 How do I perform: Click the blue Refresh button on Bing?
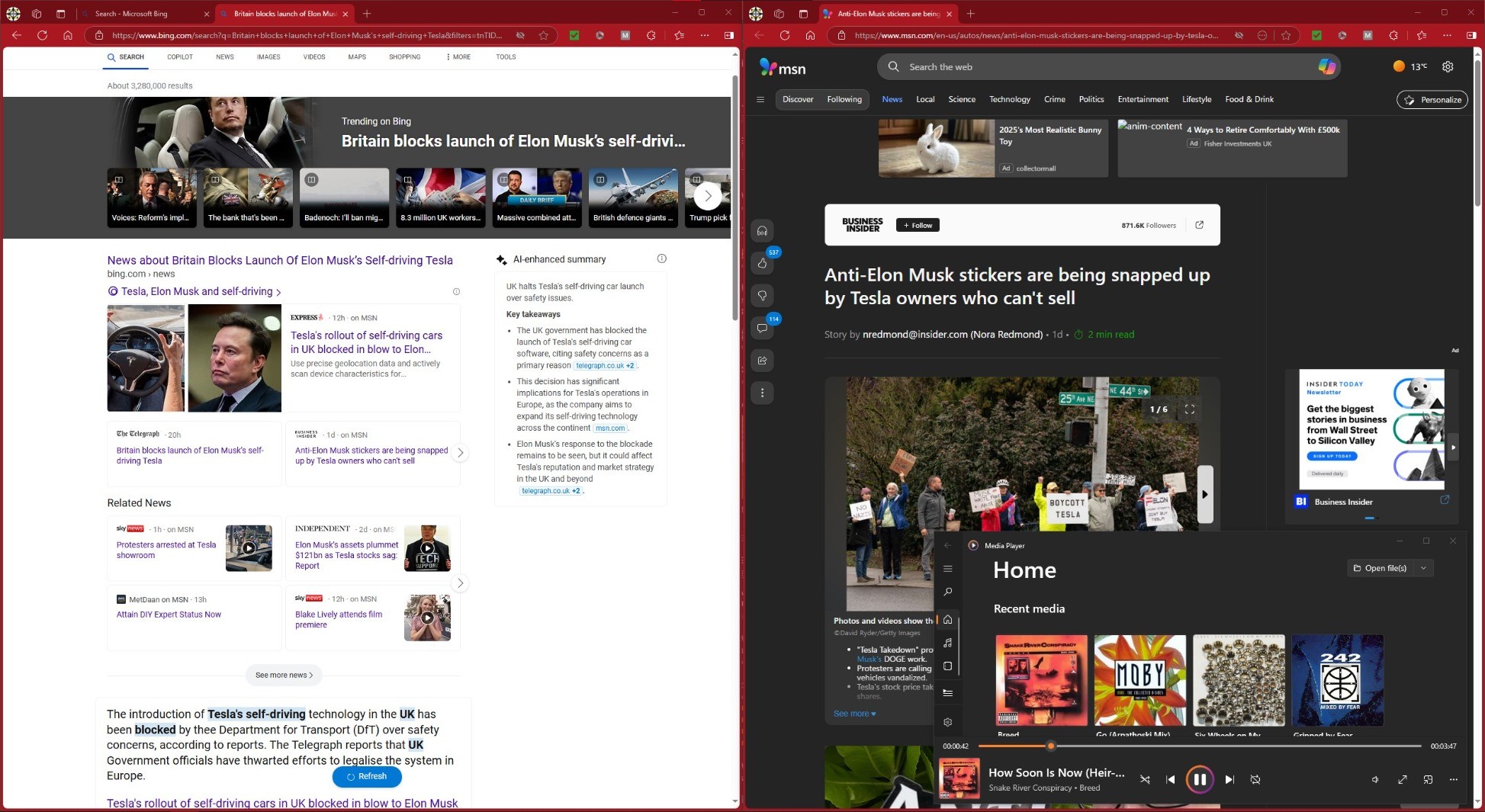click(367, 776)
